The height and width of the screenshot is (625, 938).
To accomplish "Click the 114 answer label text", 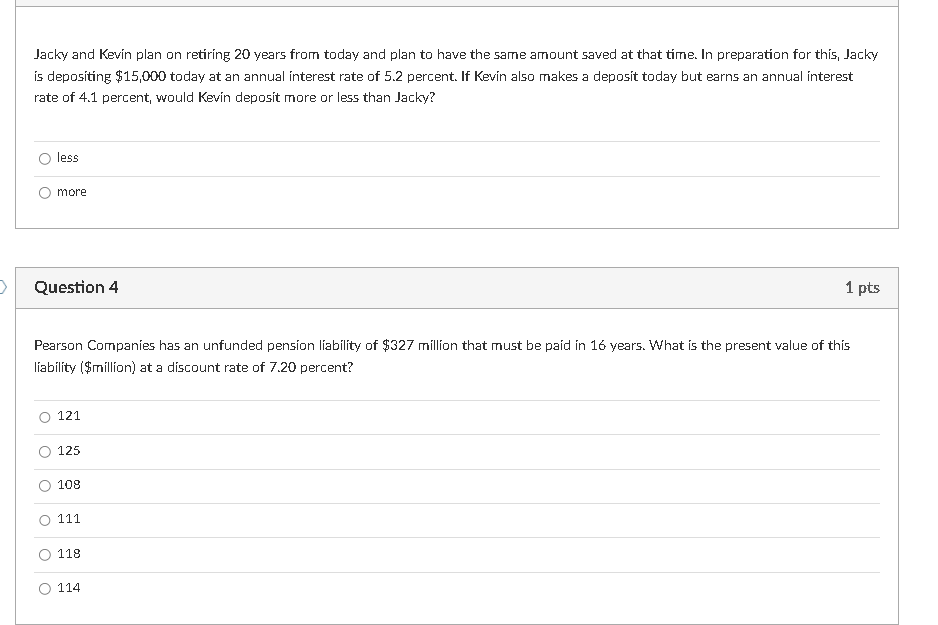I will pyautogui.click(x=68, y=588).
